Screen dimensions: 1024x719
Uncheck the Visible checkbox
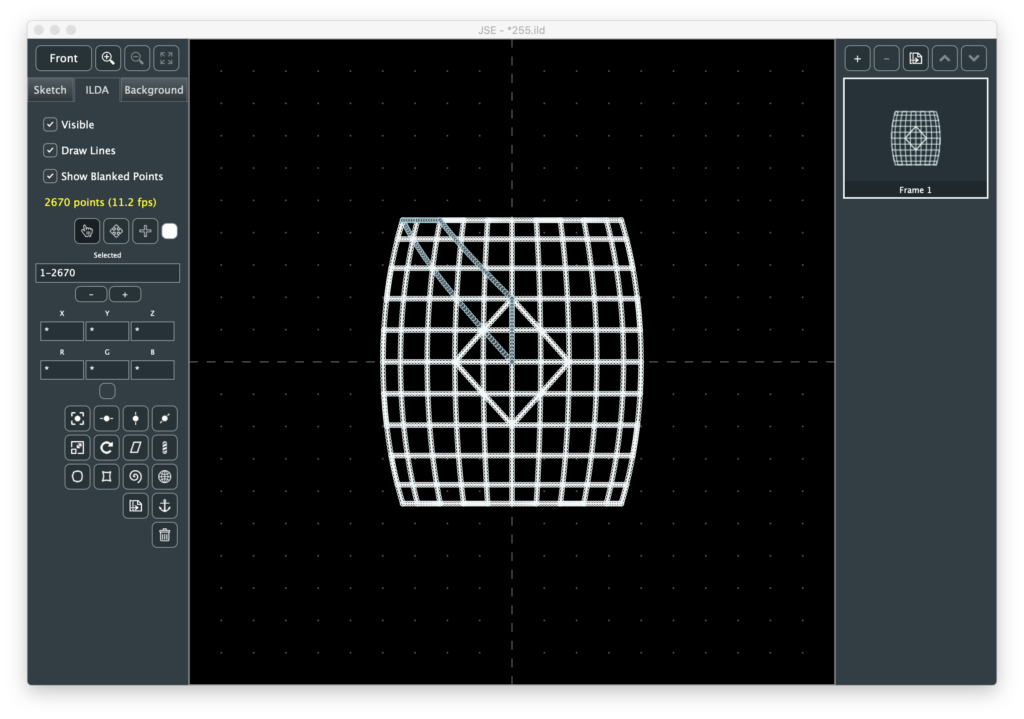(x=50, y=125)
